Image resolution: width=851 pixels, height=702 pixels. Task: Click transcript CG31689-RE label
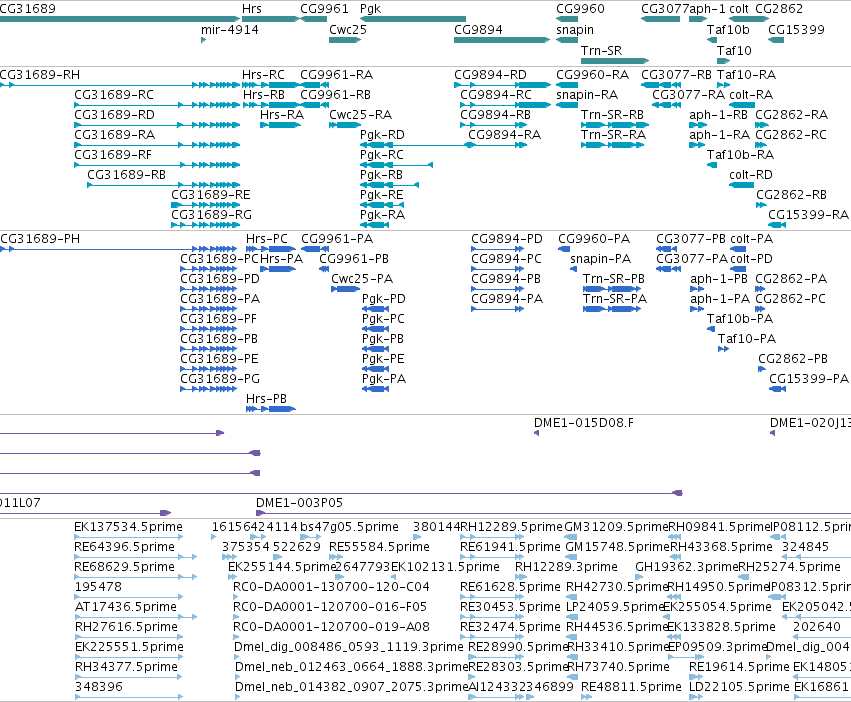[211, 195]
